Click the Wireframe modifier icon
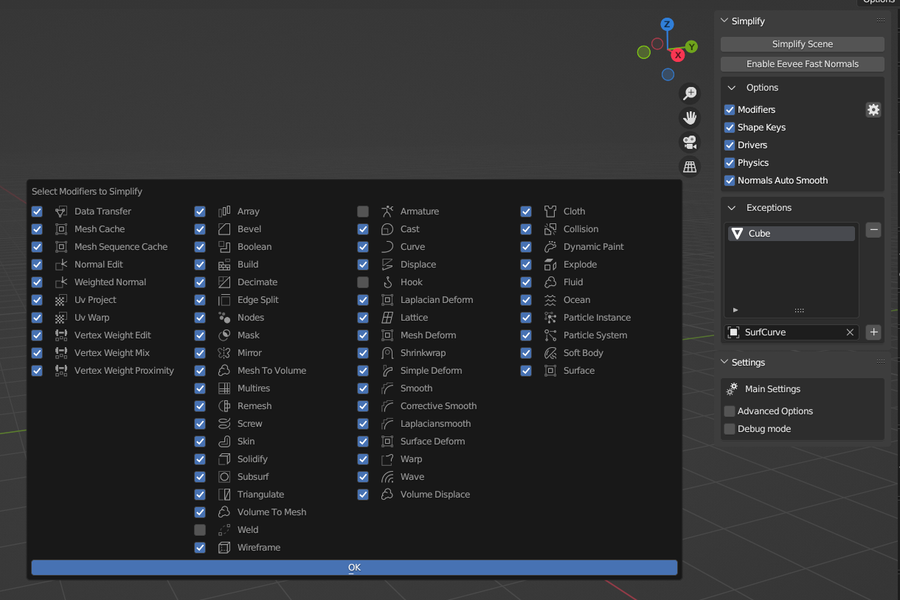The height and width of the screenshot is (600, 900). click(224, 547)
